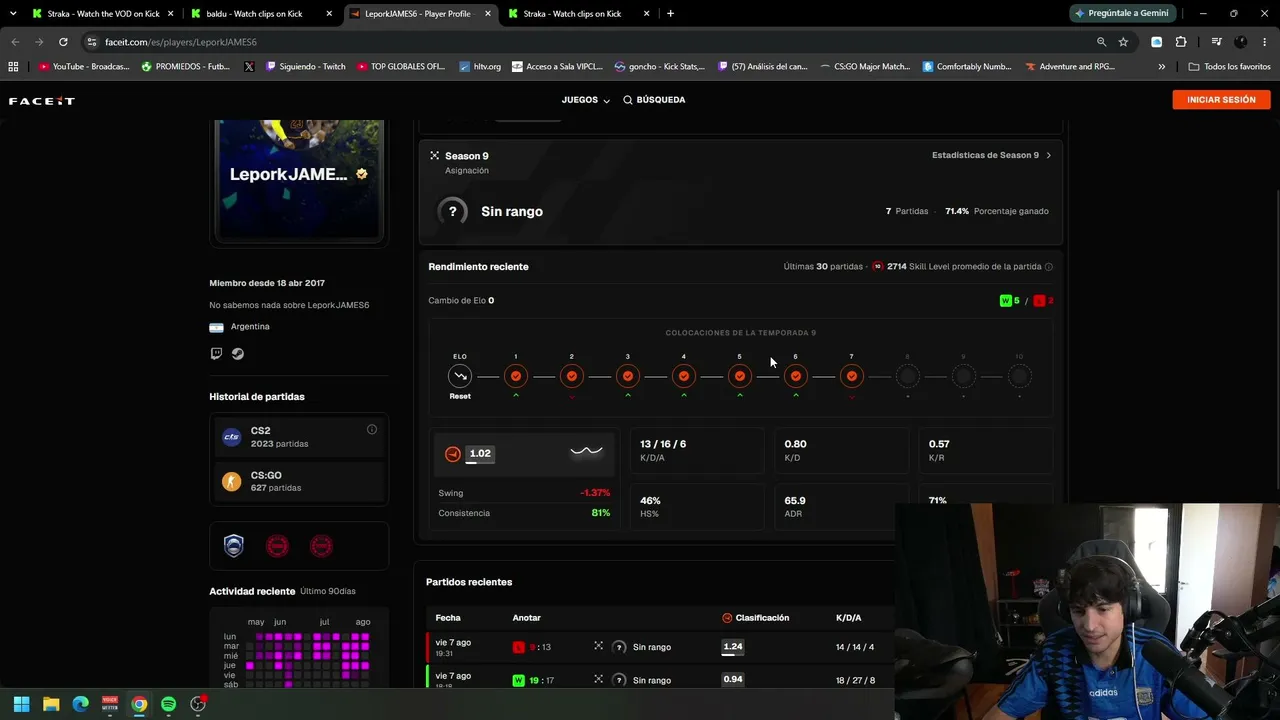Image resolution: width=1280 pixels, height=720 pixels.
Task: Open the Steam profile icon
Action: point(238,353)
